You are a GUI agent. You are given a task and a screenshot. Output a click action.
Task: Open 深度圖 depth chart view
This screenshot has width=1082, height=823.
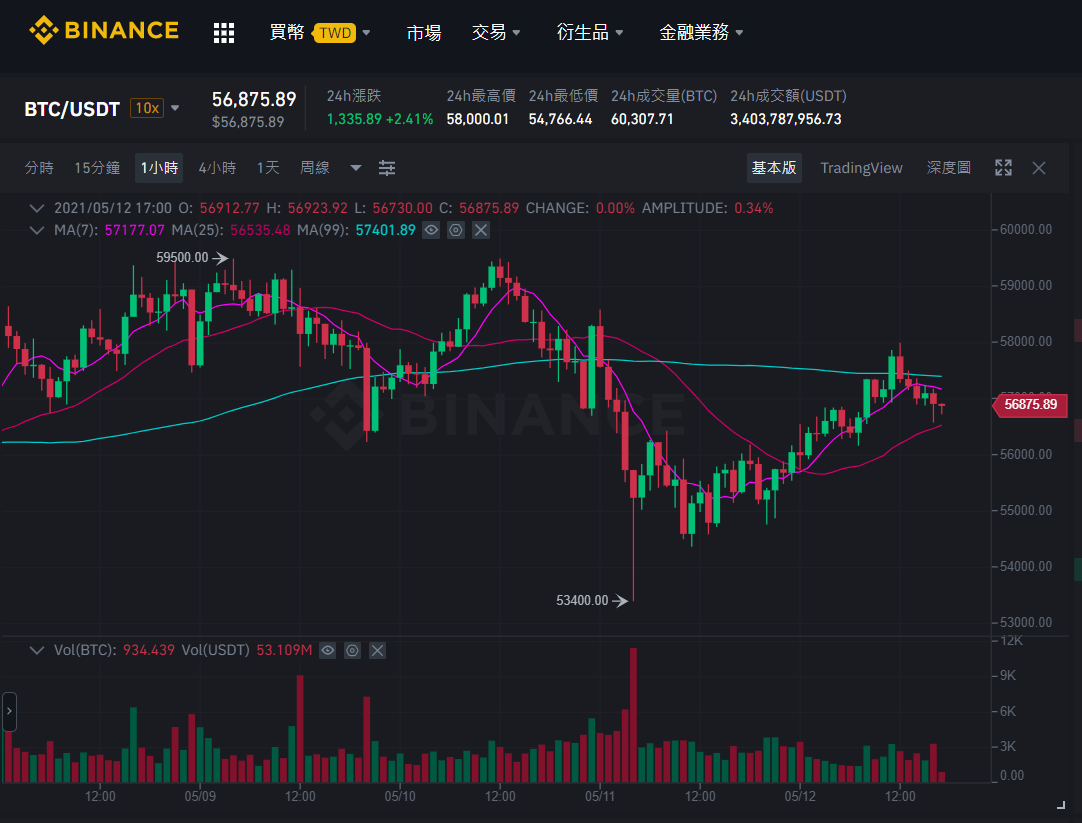(x=948, y=168)
